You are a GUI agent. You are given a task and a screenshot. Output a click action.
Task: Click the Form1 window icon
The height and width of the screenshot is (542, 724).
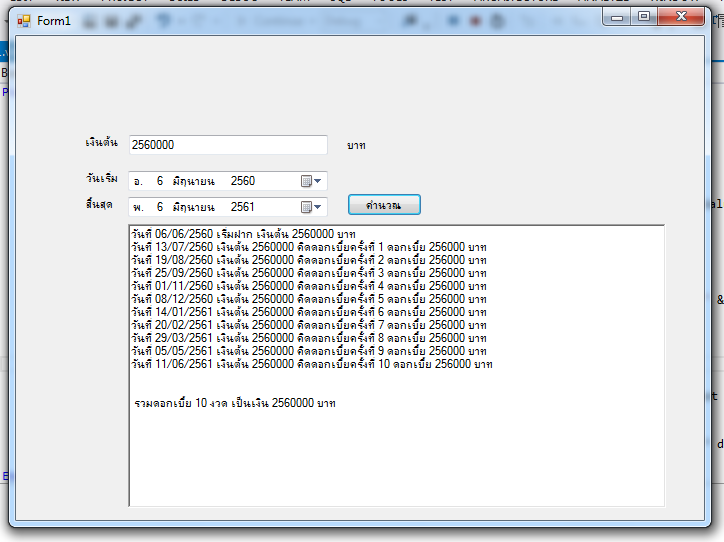coord(24,21)
